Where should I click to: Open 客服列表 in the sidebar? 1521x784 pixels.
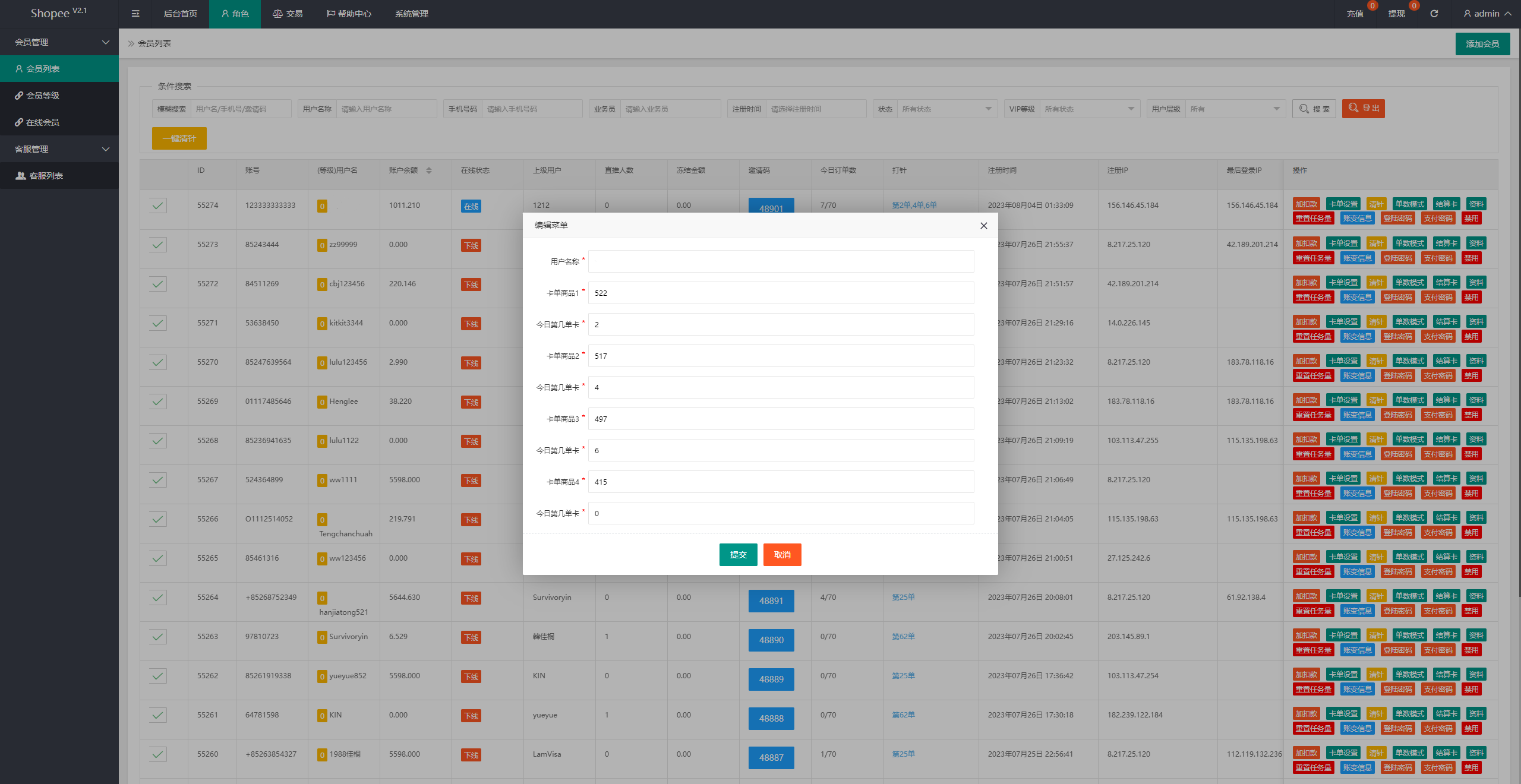click(x=46, y=176)
